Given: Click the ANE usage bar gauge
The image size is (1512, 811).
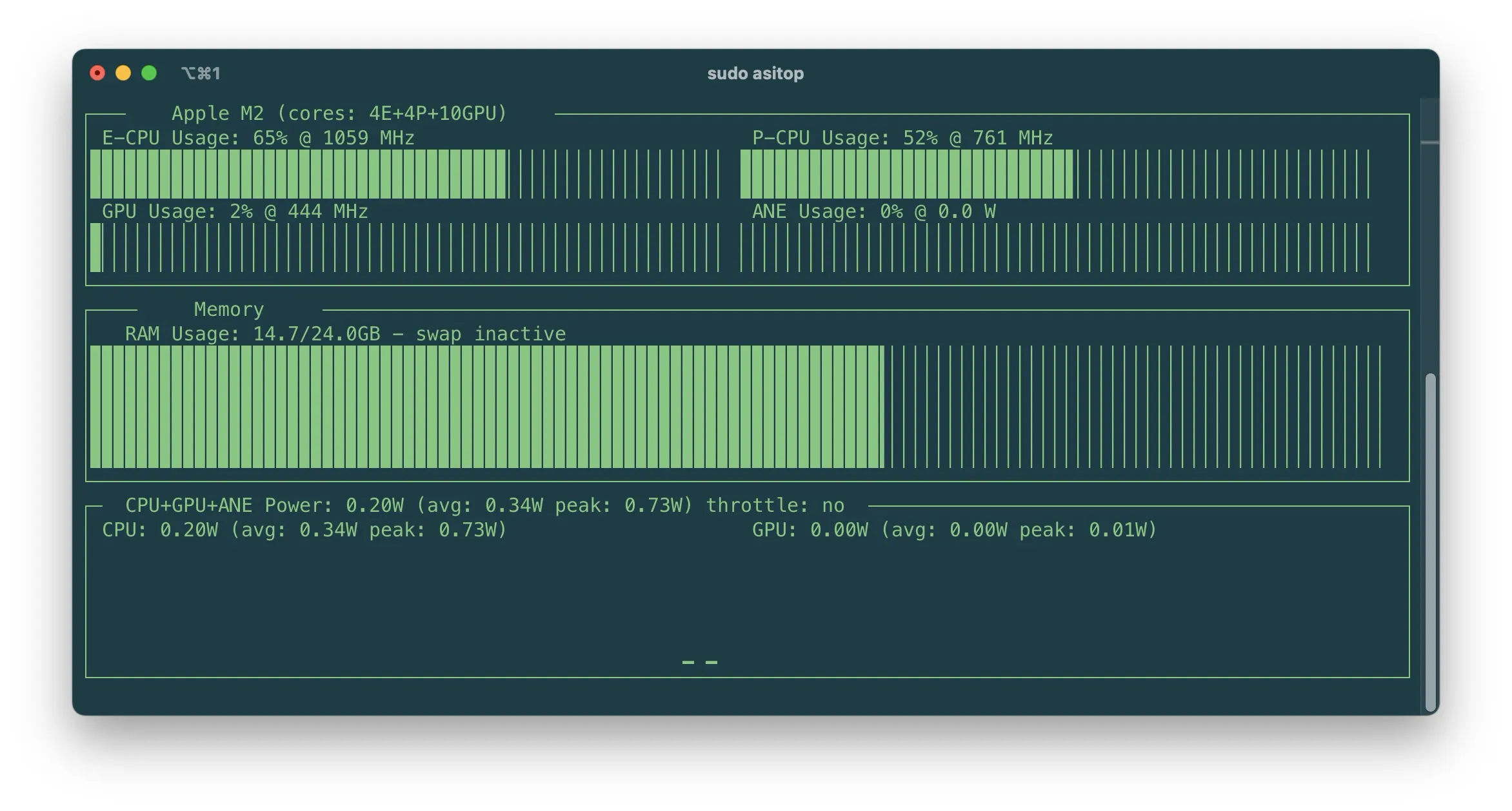Looking at the screenshot, I should pos(1054,248).
